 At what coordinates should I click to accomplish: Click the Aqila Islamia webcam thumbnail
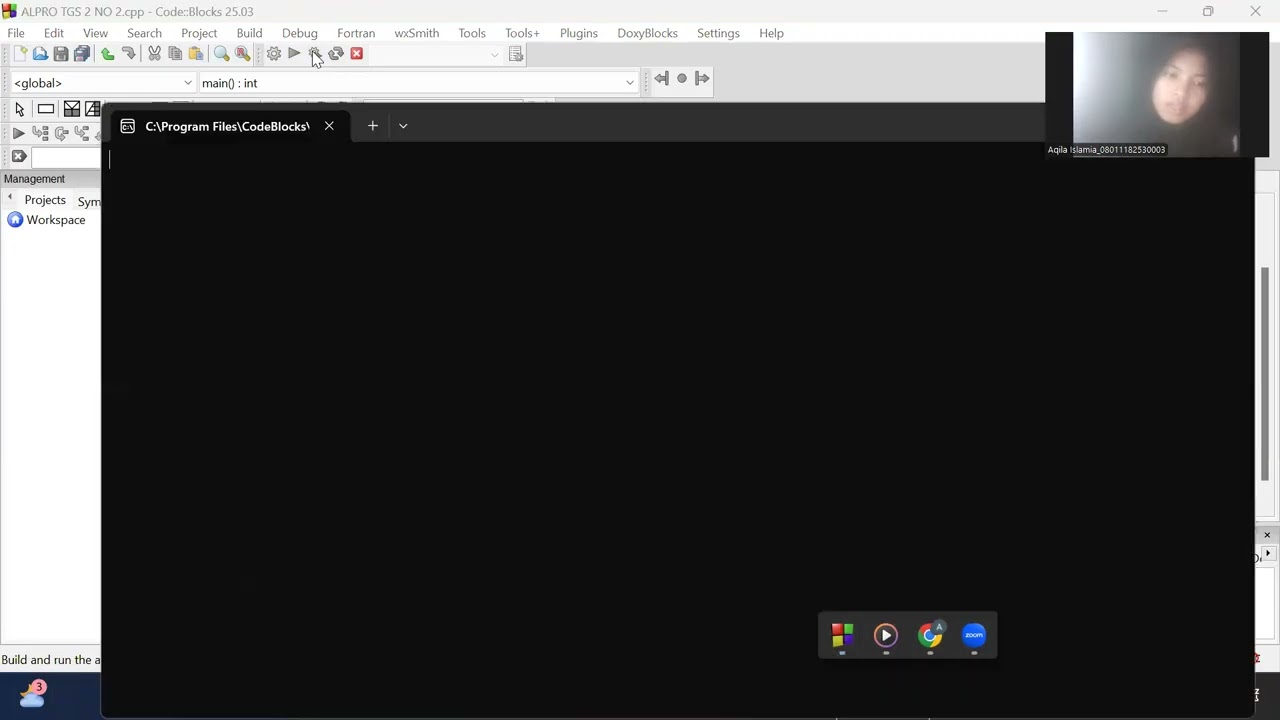click(1157, 95)
